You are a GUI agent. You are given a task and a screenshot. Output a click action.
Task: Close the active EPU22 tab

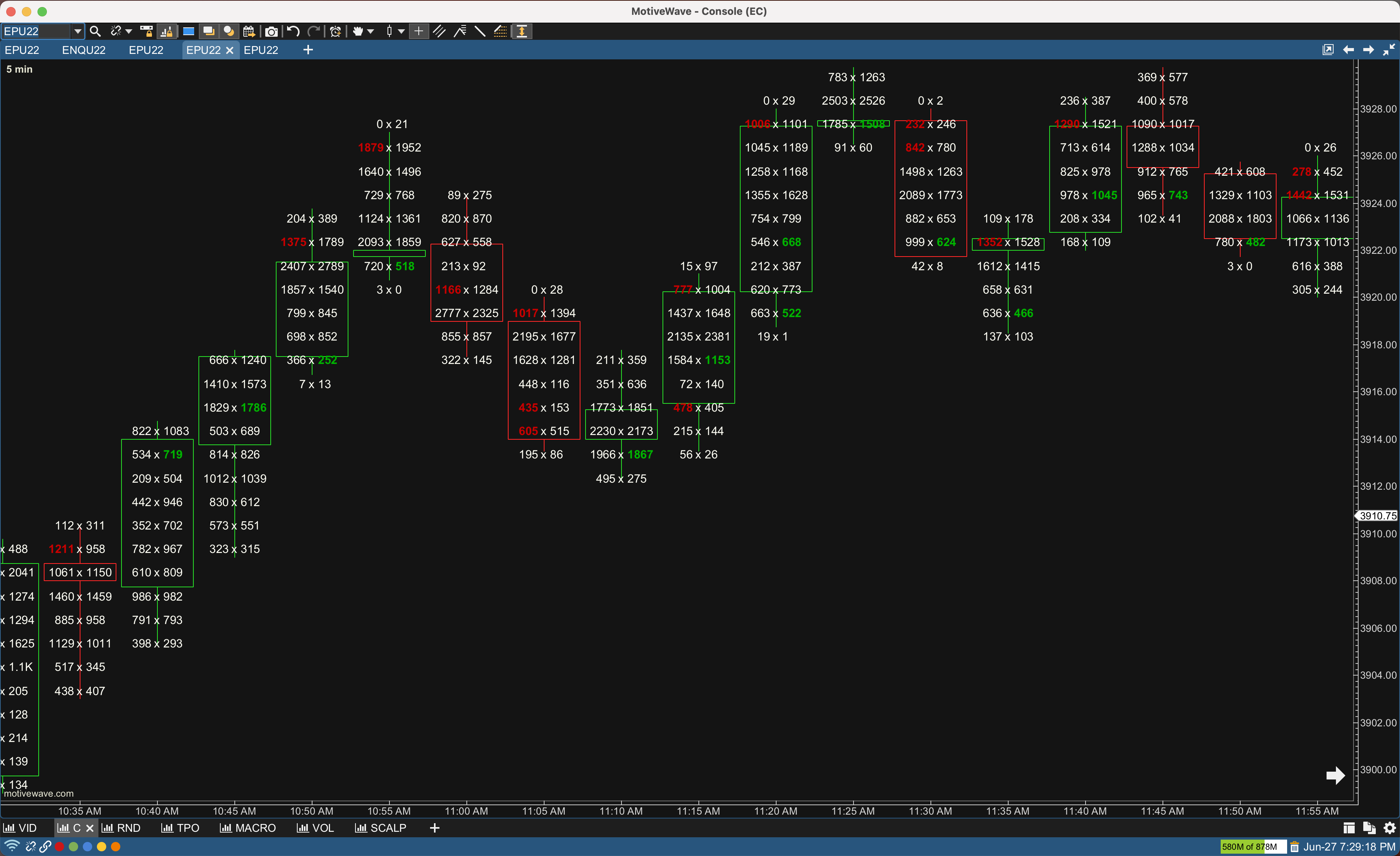230,50
